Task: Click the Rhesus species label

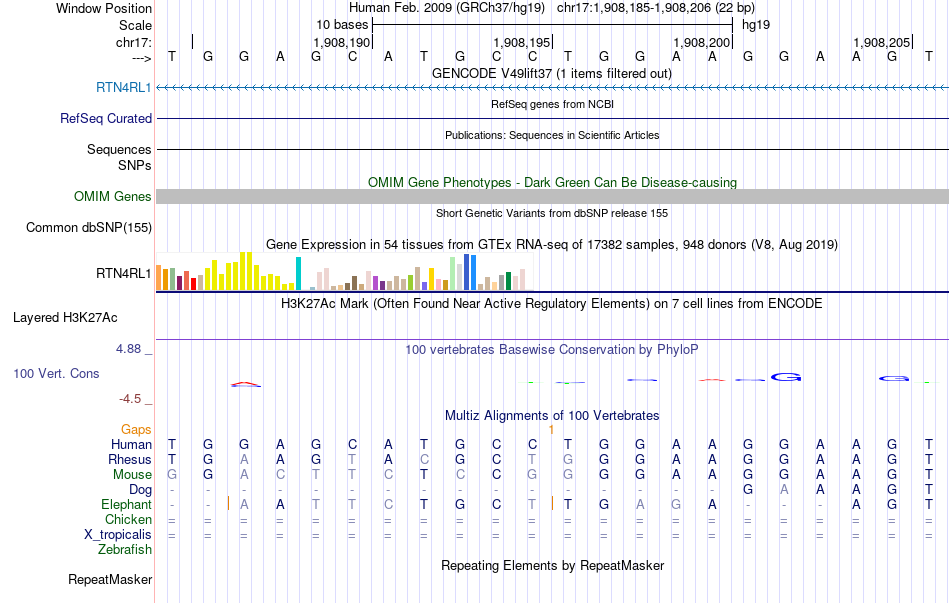Action: [x=130, y=459]
